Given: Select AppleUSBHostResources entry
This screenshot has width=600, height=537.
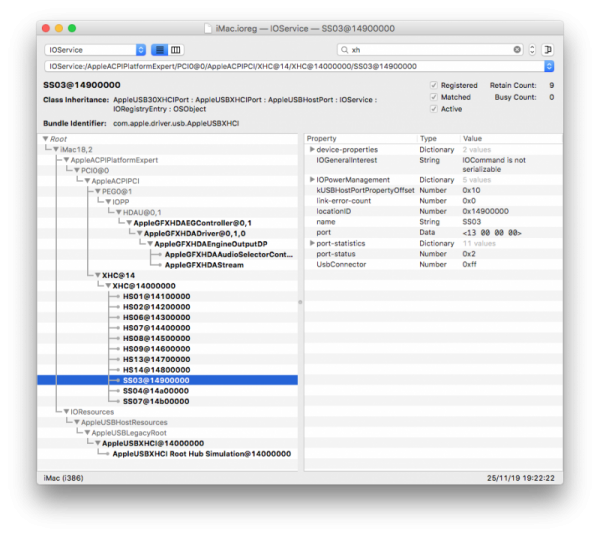Looking at the screenshot, I should point(124,422).
